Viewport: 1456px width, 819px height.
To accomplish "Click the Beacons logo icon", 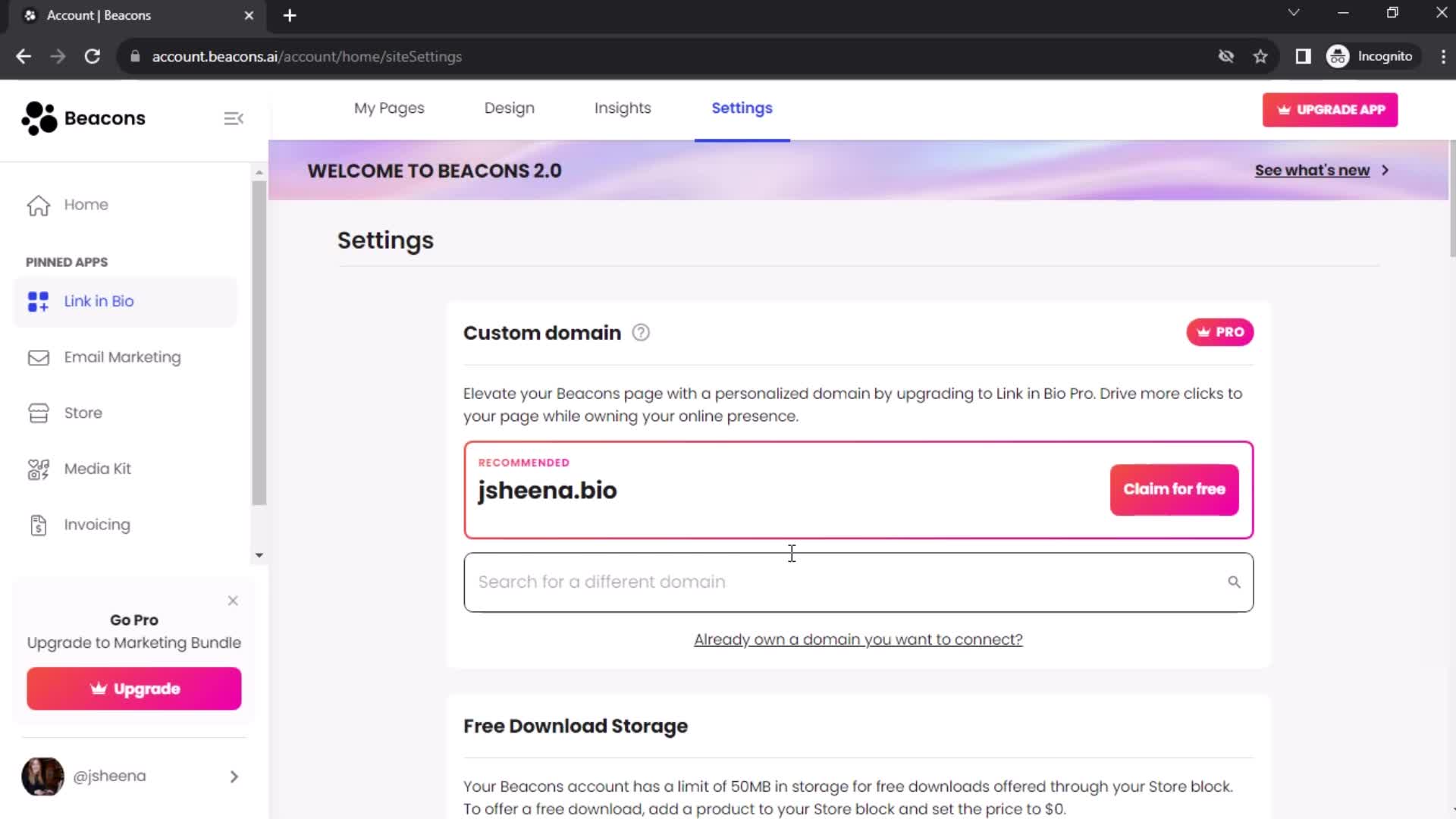I will (x=37, y=118).
